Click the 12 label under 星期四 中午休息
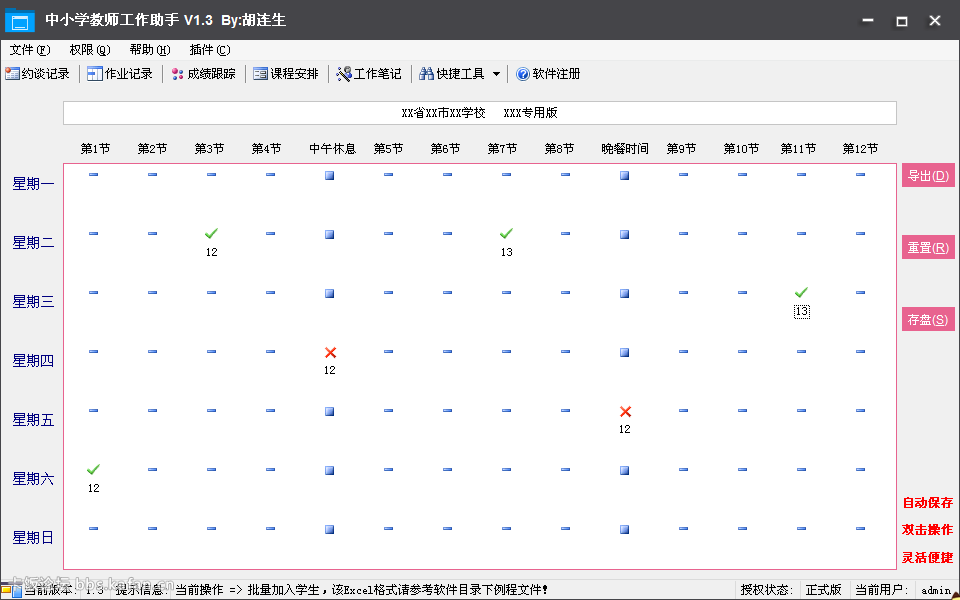The image size is (960, 600). (x=329, y=370)
